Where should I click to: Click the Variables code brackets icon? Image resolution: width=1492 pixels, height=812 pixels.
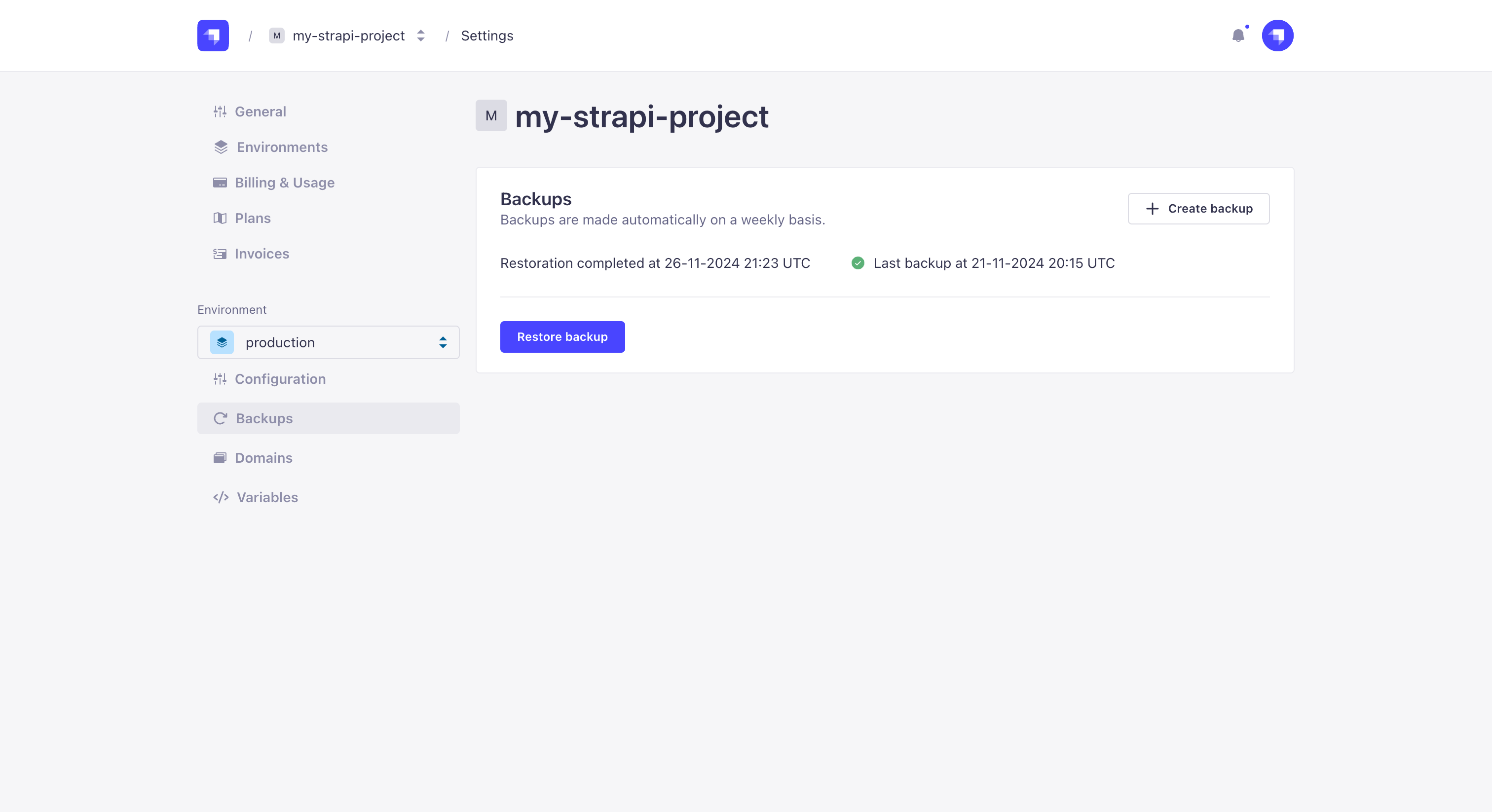[221, 497]
